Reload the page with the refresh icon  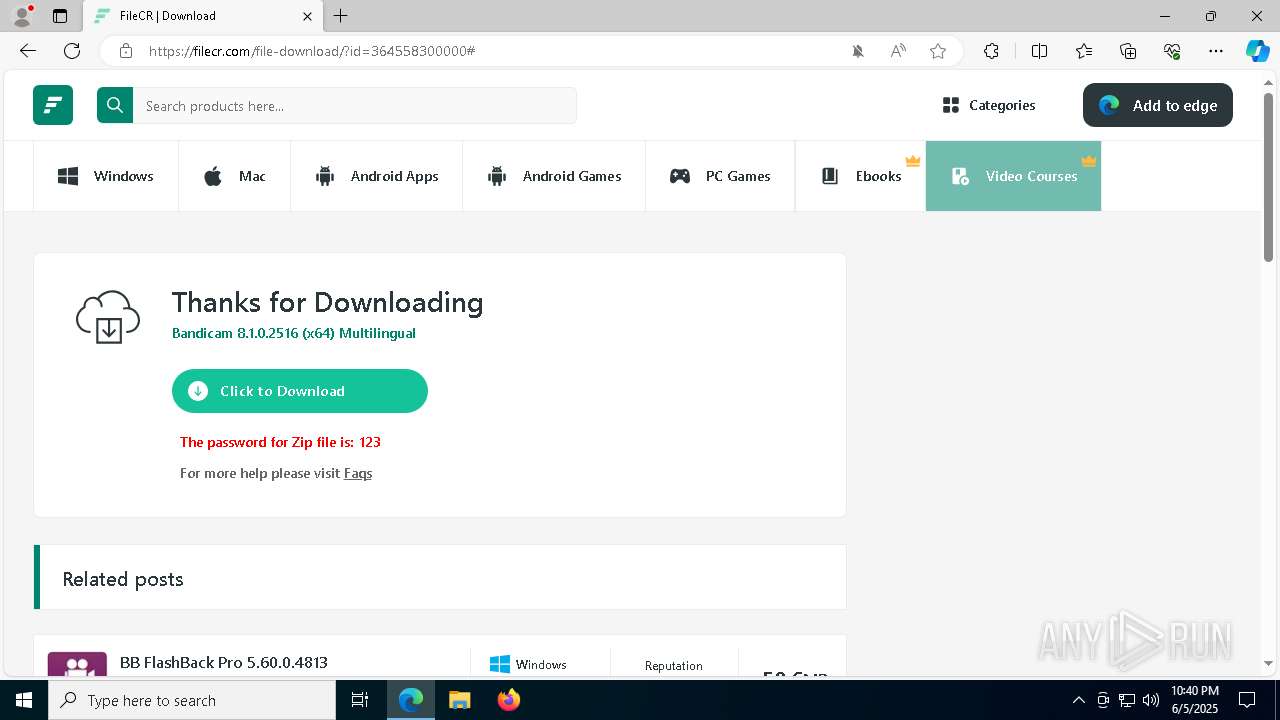click(x=72, y=51)
